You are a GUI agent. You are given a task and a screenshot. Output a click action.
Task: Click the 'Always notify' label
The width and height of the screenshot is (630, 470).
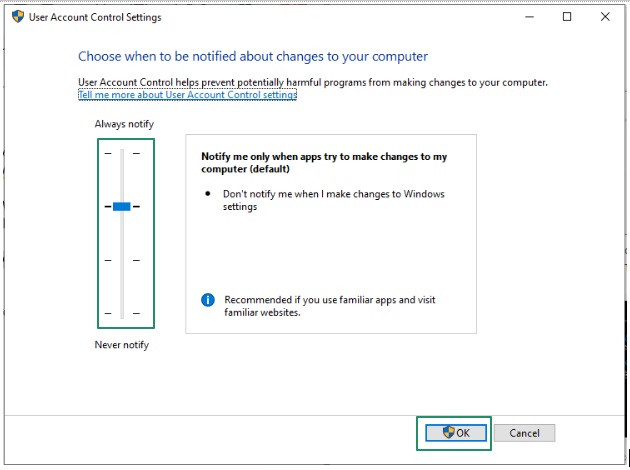click(124, 124)
